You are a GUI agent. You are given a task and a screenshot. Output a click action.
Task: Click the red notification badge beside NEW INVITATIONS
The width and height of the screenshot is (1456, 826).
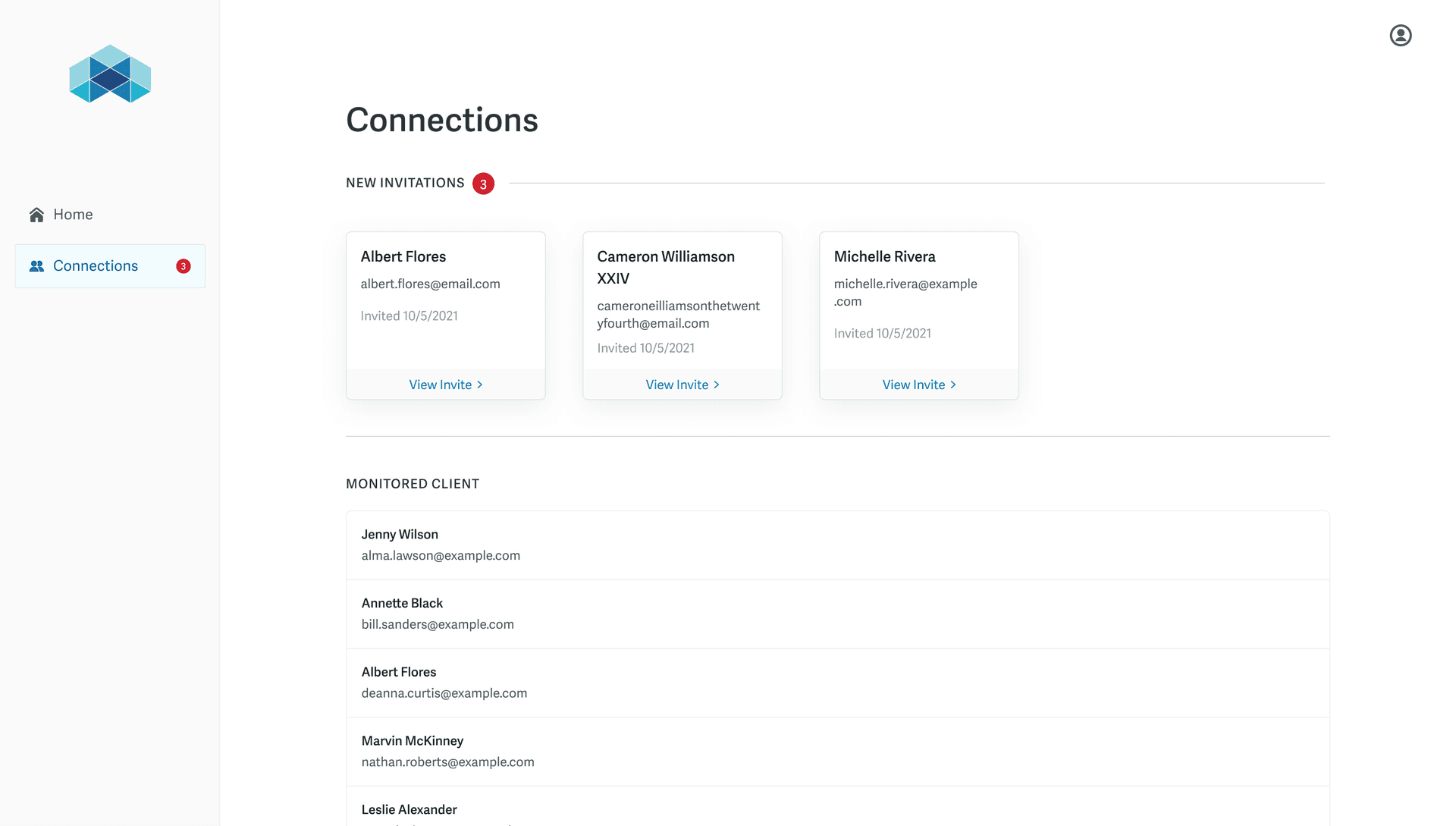[x=483, y=183]
